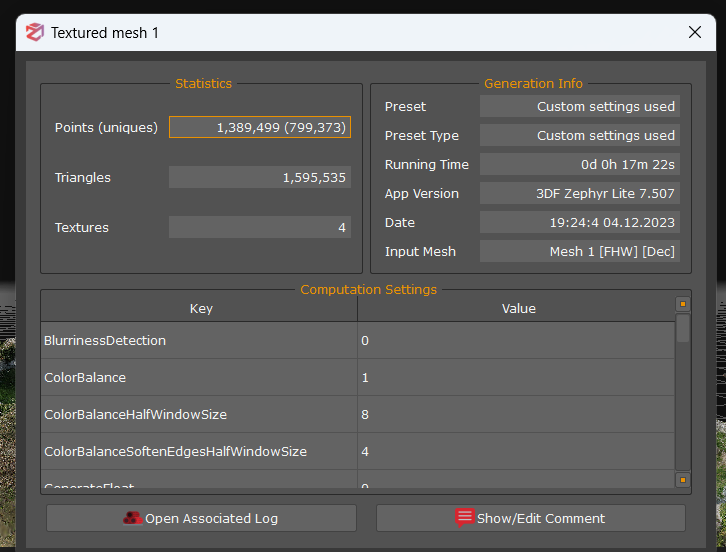Sort by the Key column header
The image size is (726, 552).
[x=200, y=309]
